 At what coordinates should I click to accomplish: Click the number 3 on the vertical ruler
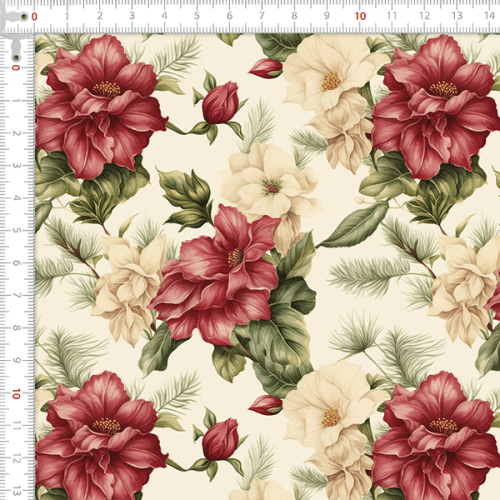coord(16,165)
